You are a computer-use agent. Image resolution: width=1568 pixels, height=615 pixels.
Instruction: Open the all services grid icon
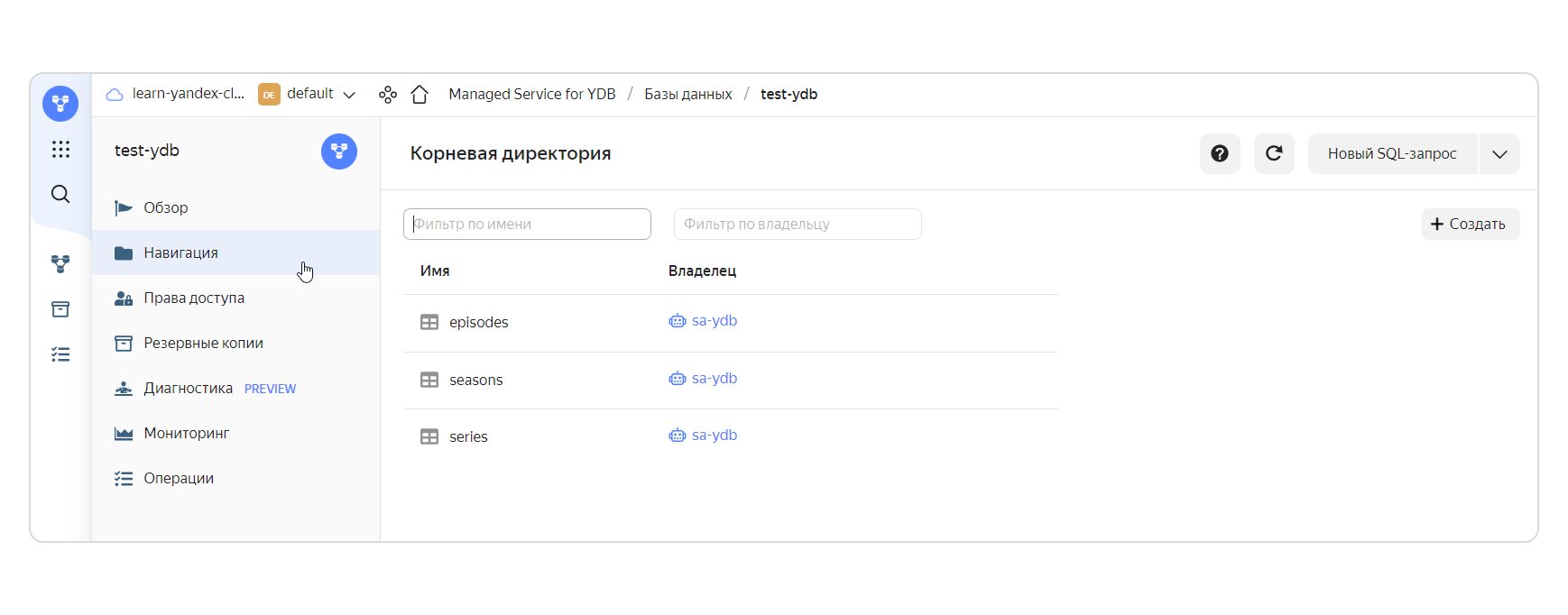click(60, 149)
